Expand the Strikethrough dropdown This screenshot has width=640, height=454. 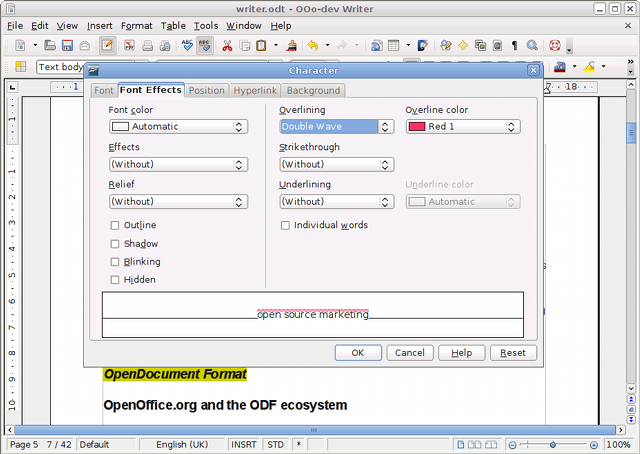336,164
